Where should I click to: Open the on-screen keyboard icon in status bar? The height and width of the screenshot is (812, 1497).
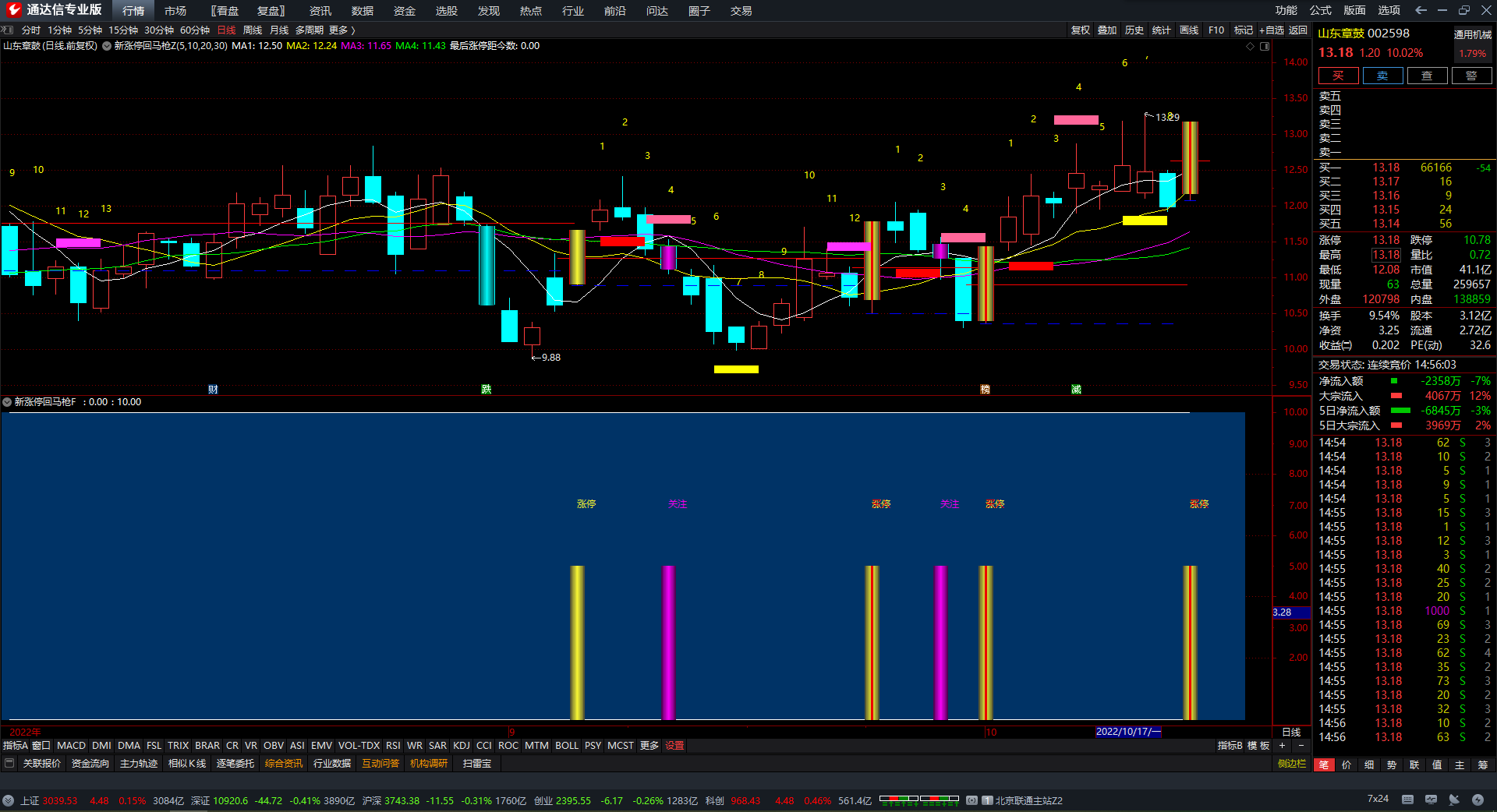[1407, 800]
